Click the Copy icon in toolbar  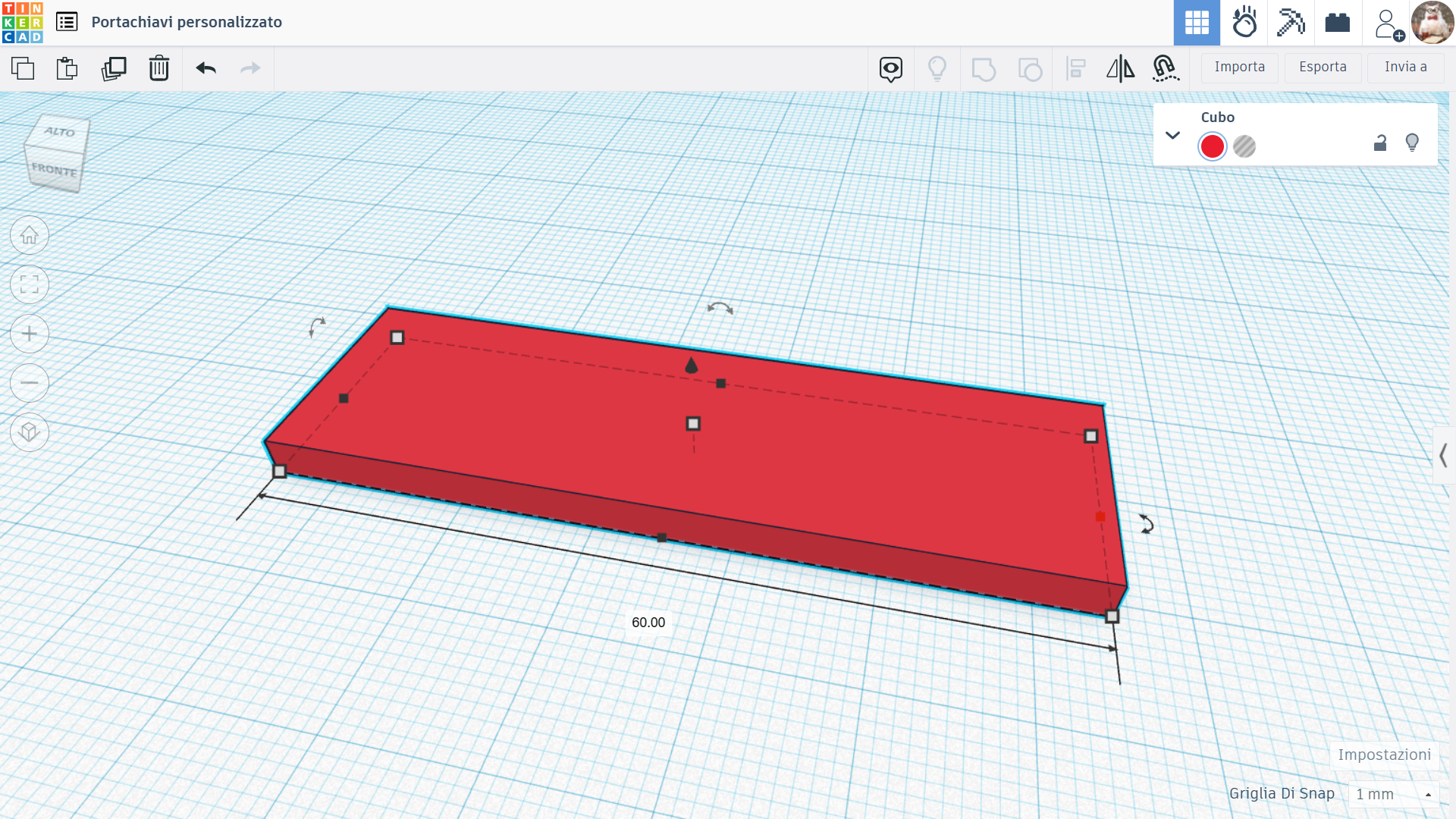click(23, 68)
